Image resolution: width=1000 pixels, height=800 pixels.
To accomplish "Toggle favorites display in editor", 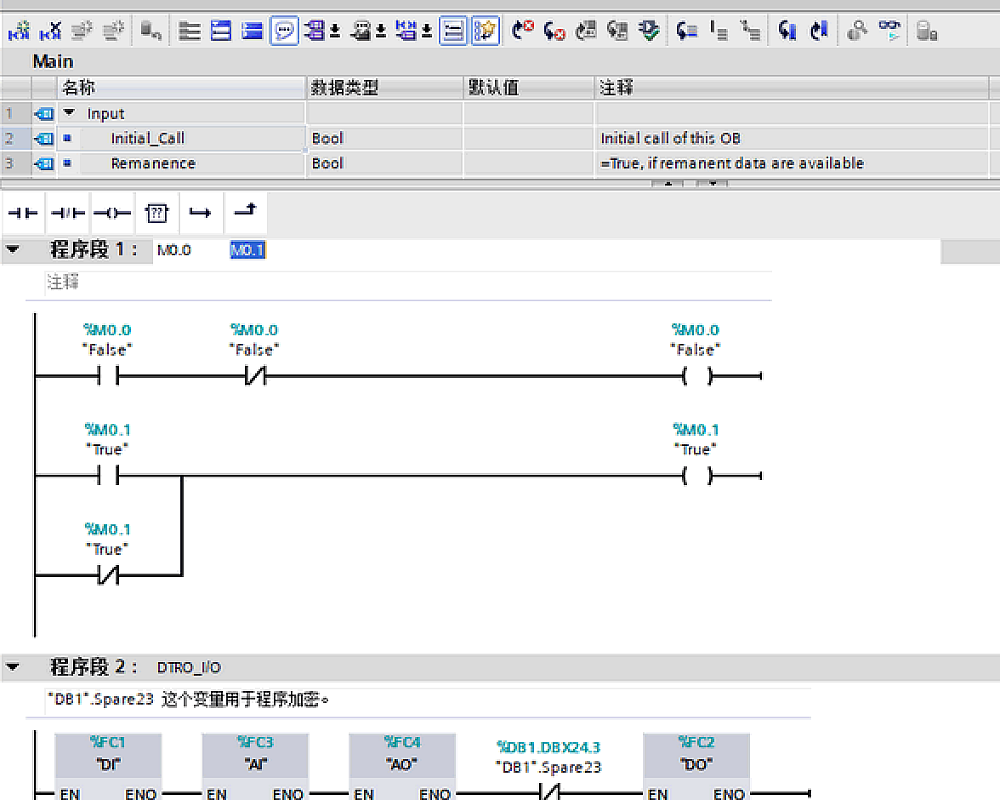I will tap(486, 32).
